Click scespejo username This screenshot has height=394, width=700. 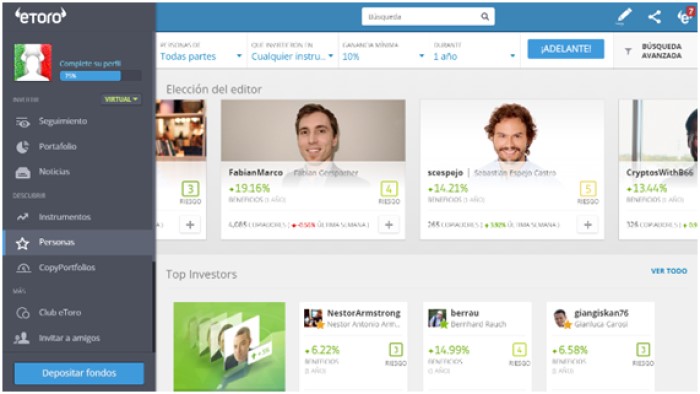tap(445, 172)
